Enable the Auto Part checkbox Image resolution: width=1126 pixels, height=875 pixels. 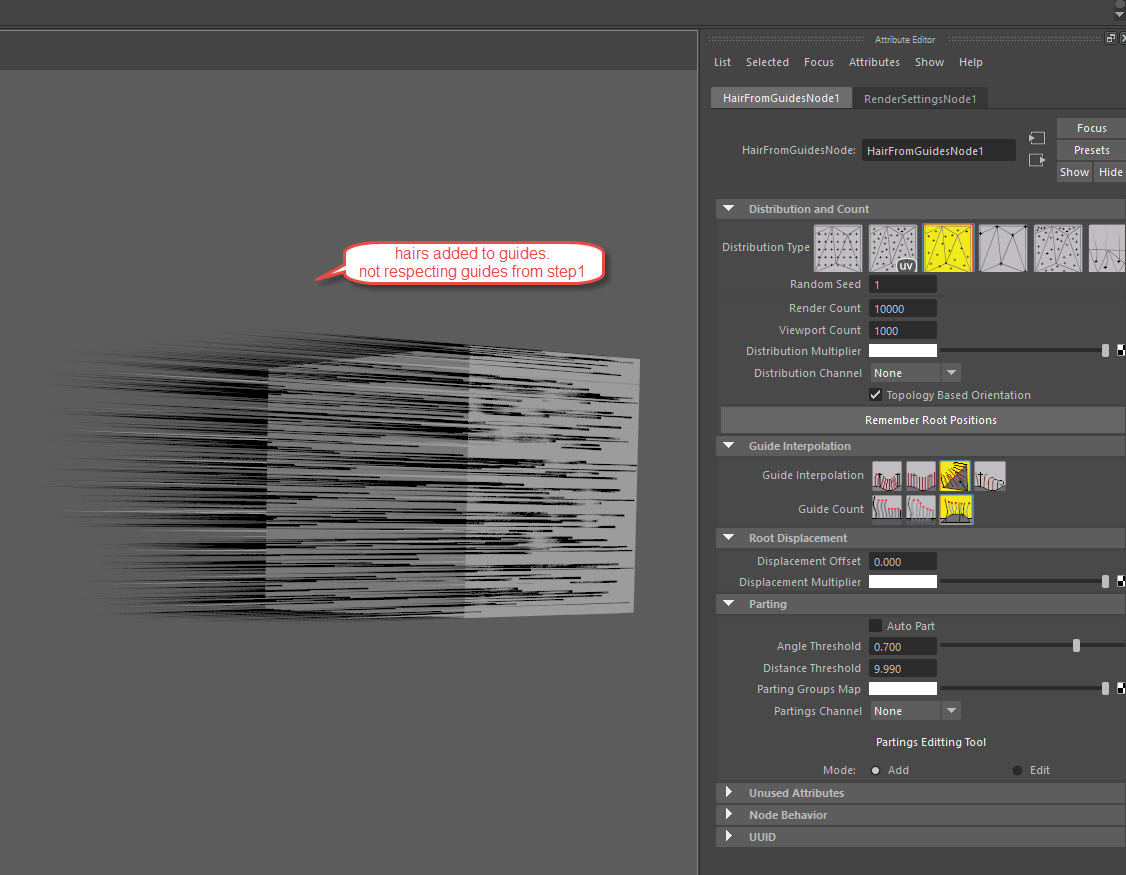(876, 626)
